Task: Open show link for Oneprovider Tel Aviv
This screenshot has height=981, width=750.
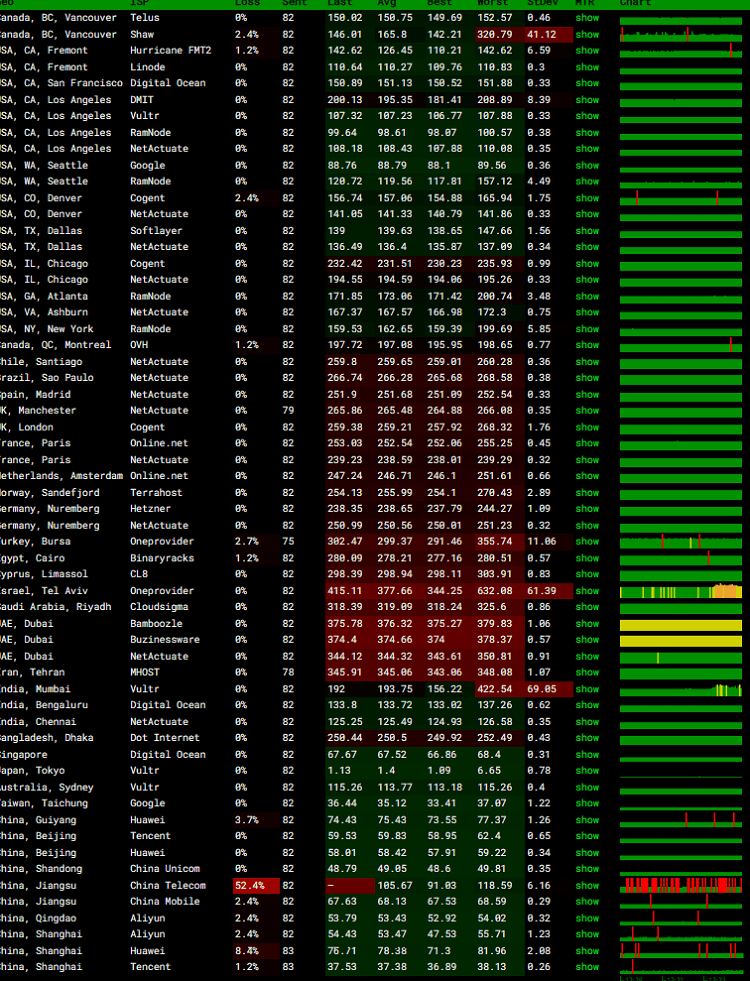Action: (587, 591)
